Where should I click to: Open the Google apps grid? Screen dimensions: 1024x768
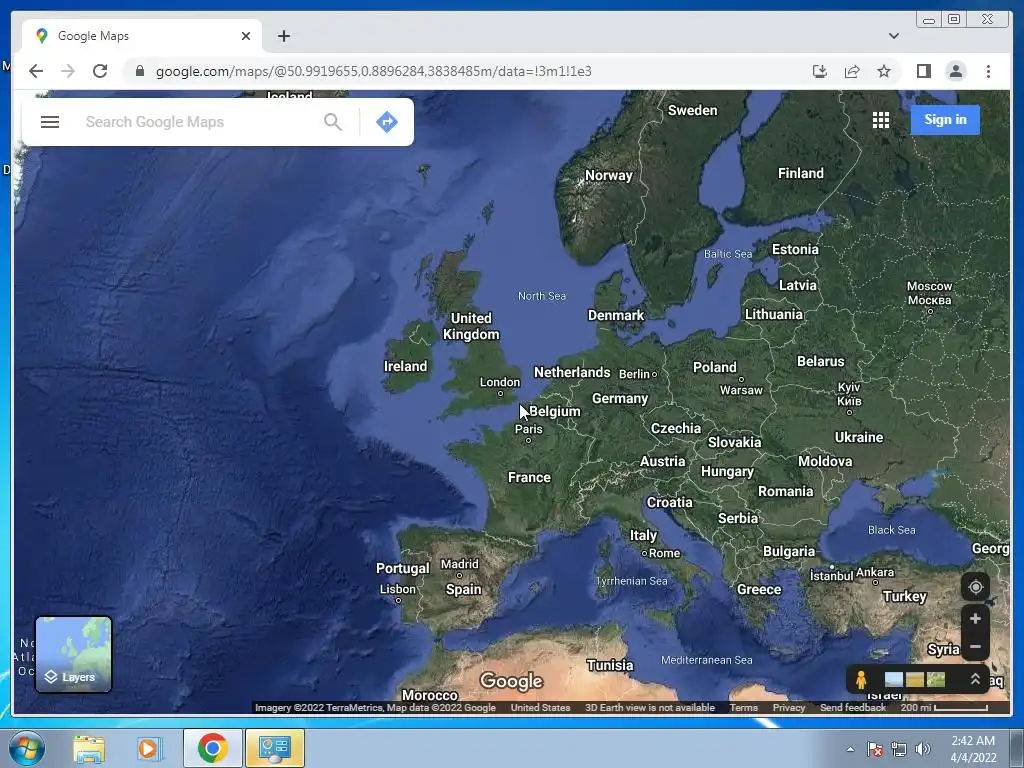pyautogui.click(x=880, y=120)
